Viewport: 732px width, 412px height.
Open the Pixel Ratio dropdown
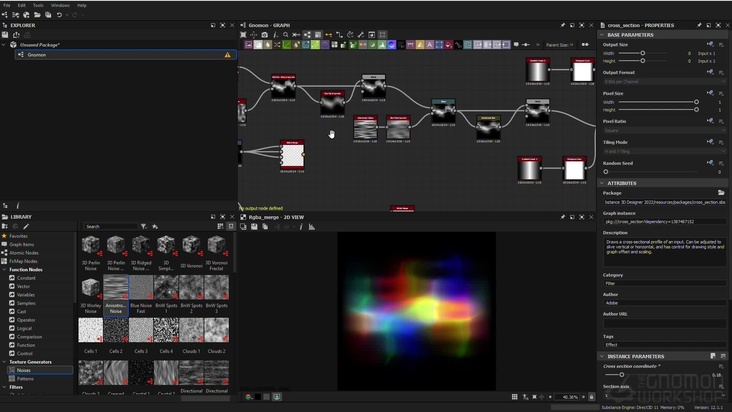[x=664, y=131]
